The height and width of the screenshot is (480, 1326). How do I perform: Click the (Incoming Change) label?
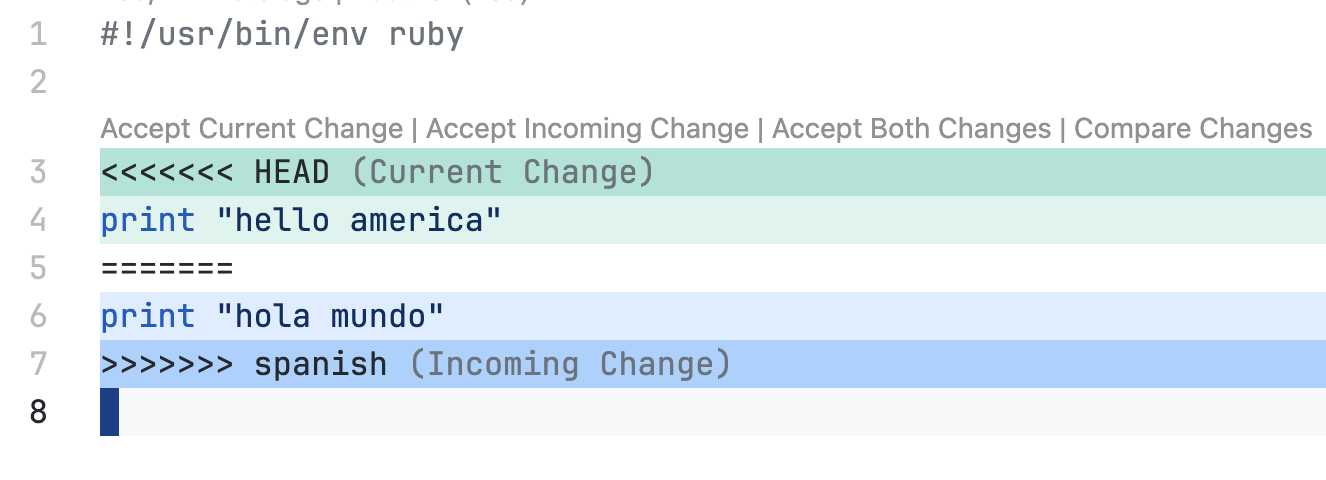coord(571,364)
